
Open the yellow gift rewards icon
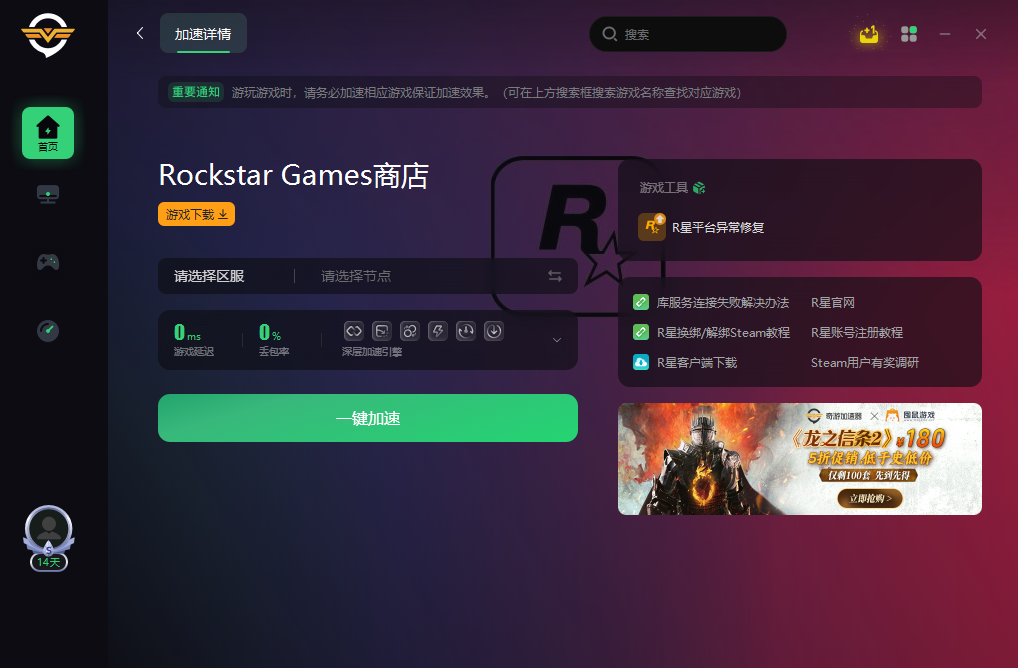tap(869, 34)
